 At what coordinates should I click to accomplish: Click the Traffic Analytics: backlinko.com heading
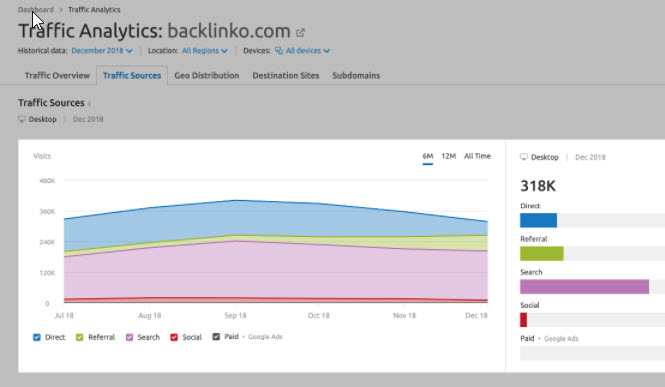(154, 31)
